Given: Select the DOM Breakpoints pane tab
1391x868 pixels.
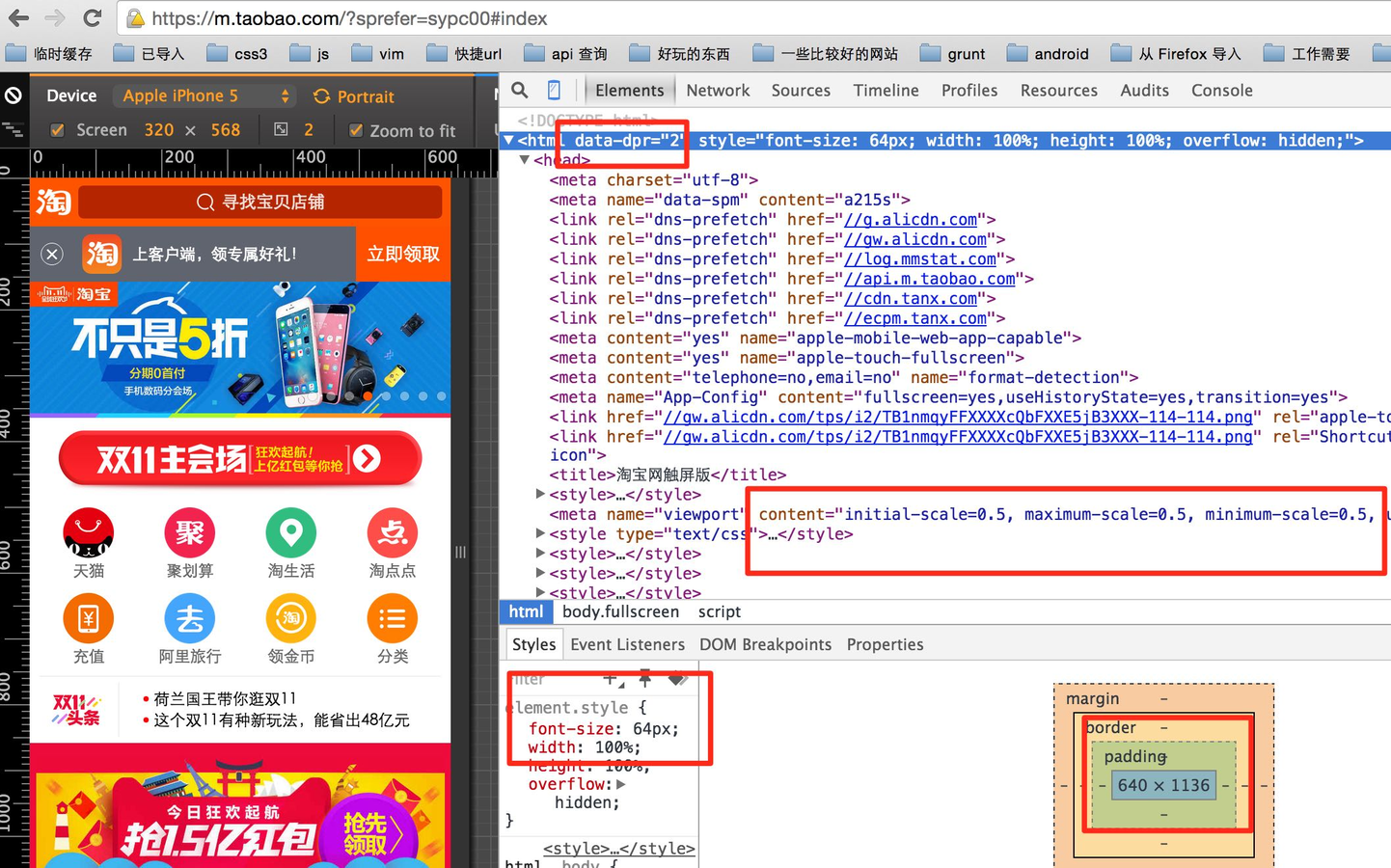Looking at the screenshot, I should (765, 644).
